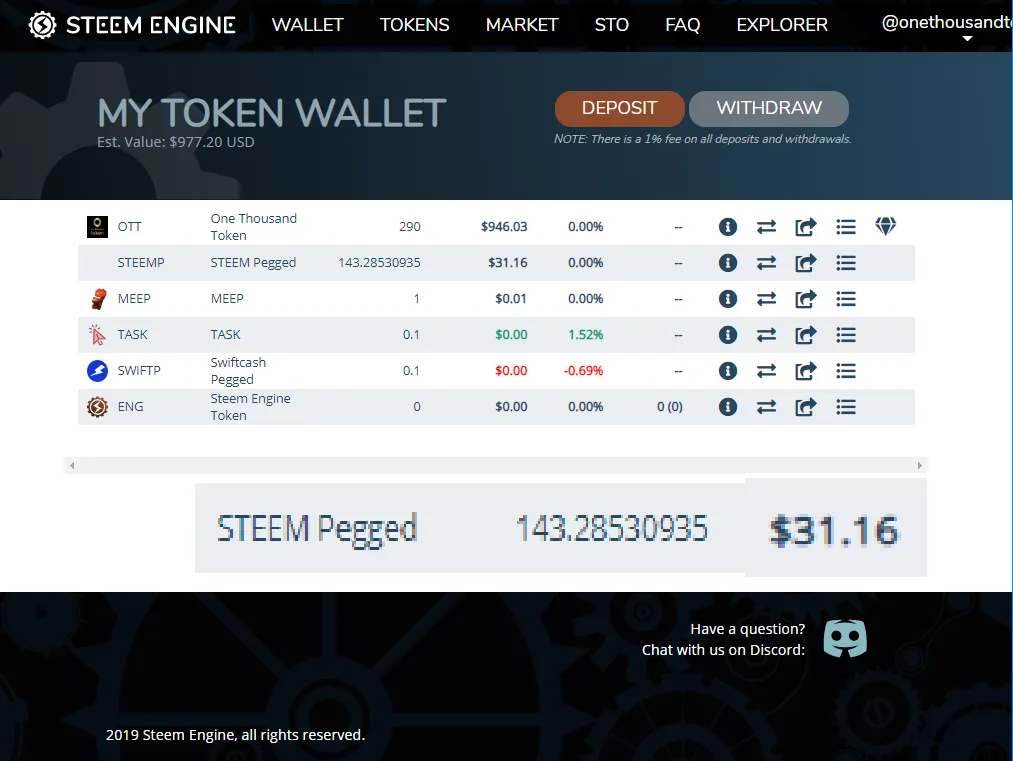Image resolution: width=1013 pixels, height=761 pixels.
Task: Open info icon for TASK token
Action: coord(727,335)
